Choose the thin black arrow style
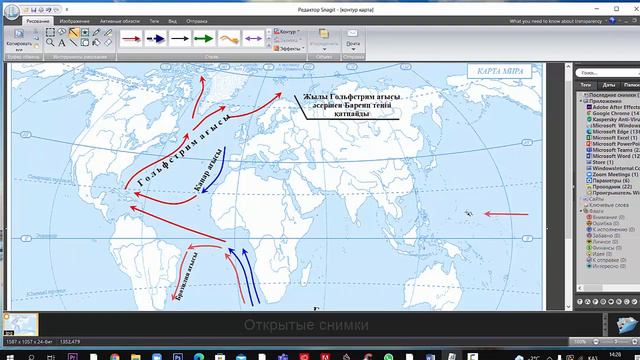This screenshot has width=640, height=360. click(x=180, y=39)
